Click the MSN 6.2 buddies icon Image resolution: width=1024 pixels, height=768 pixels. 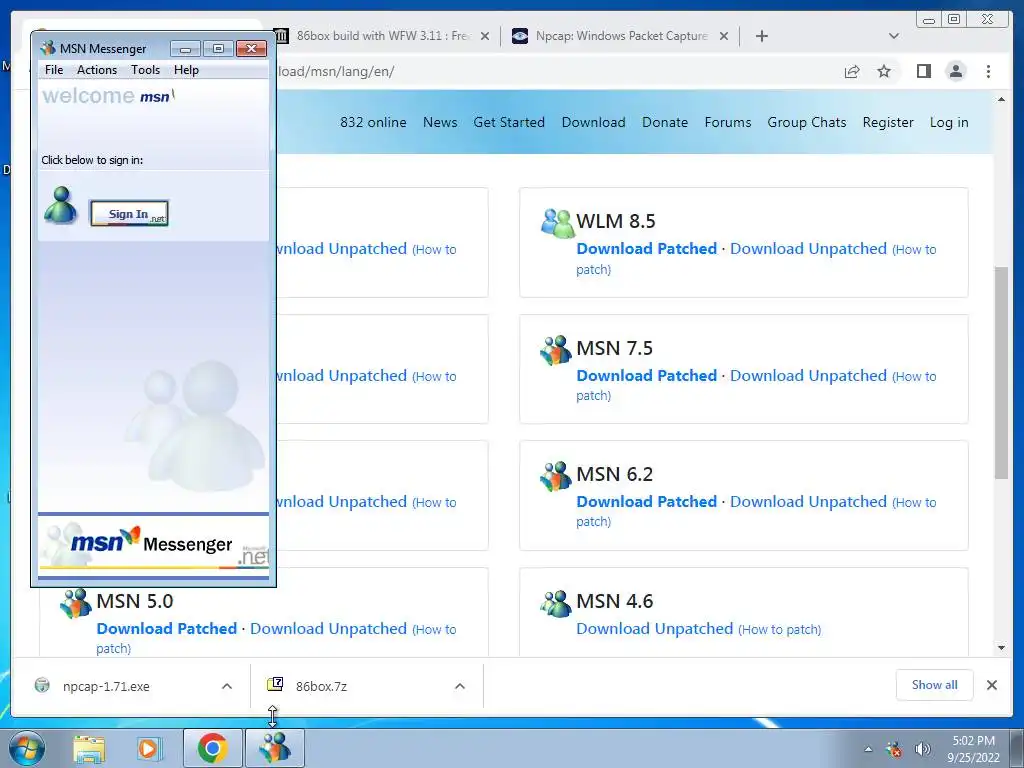pos(556,475)
